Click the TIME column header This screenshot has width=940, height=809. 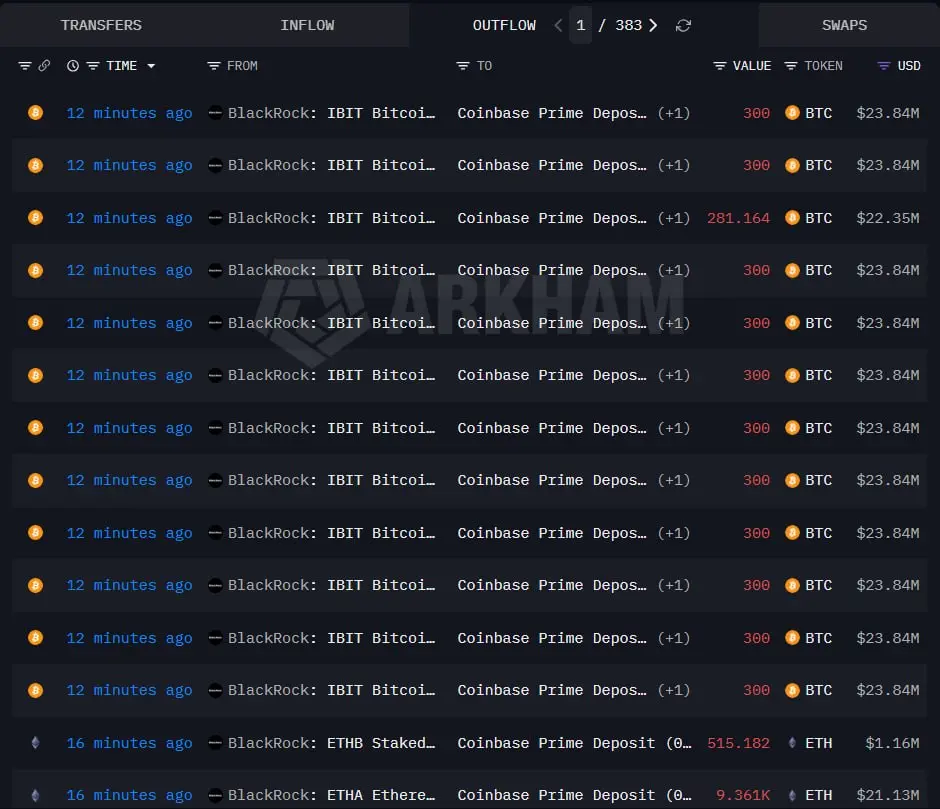click(122, 66)
